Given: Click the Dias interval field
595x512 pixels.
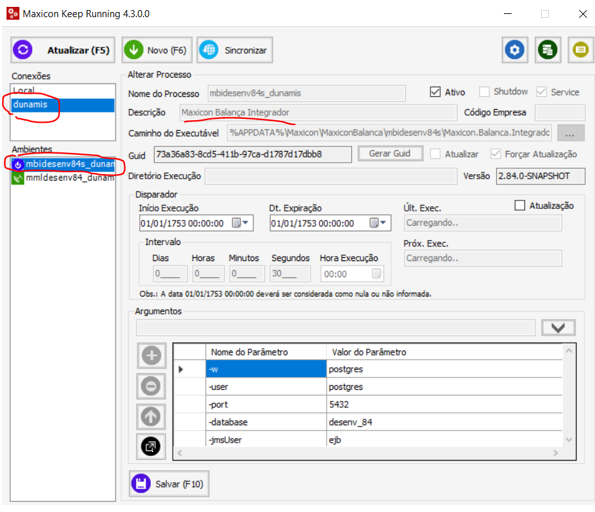Looking at the screenshot, I should click(170, 274).
